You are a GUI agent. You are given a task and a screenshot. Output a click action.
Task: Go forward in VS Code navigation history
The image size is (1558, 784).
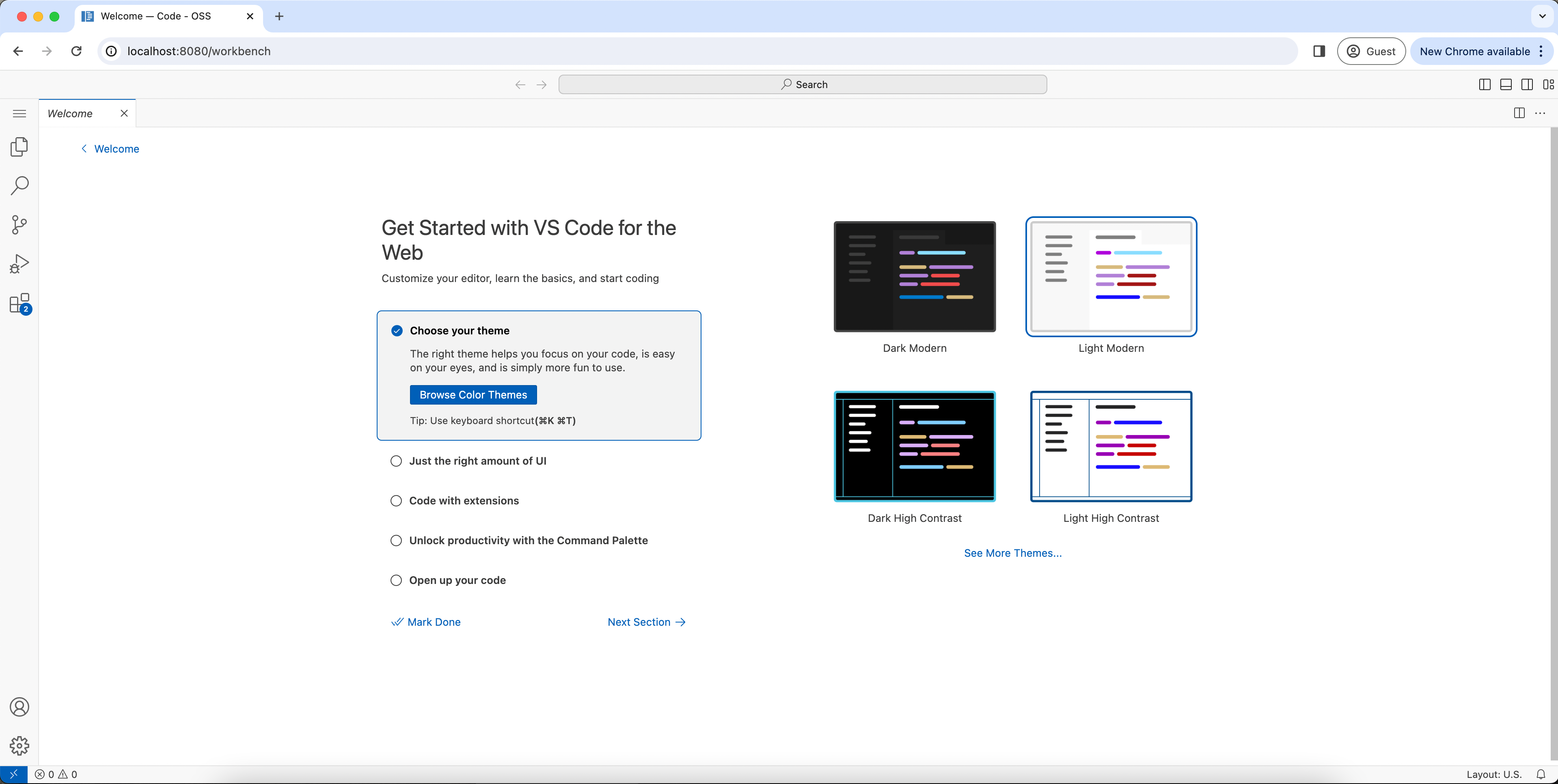[542, 85]
